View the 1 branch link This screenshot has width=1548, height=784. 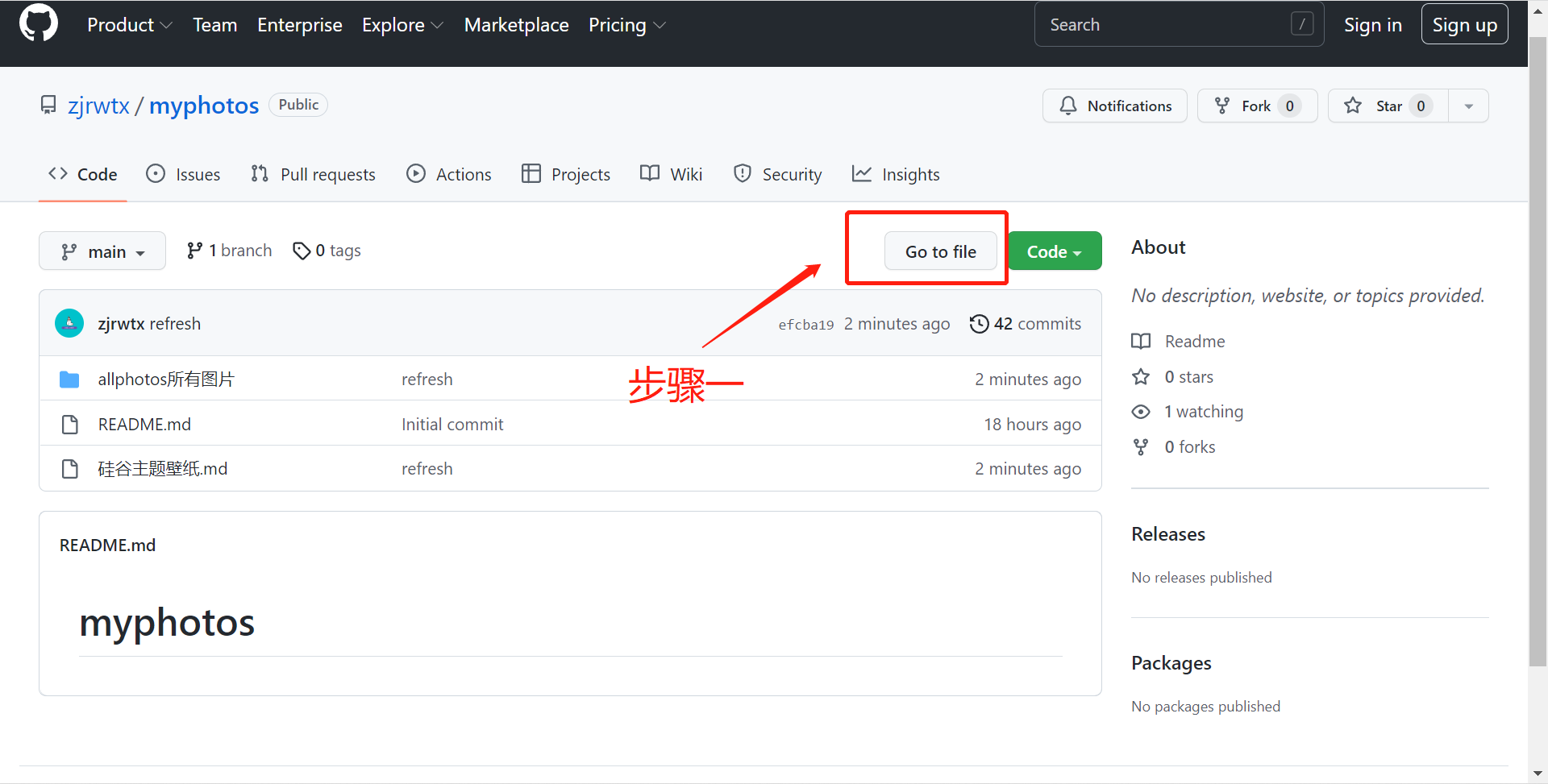[x=230, y=251]
